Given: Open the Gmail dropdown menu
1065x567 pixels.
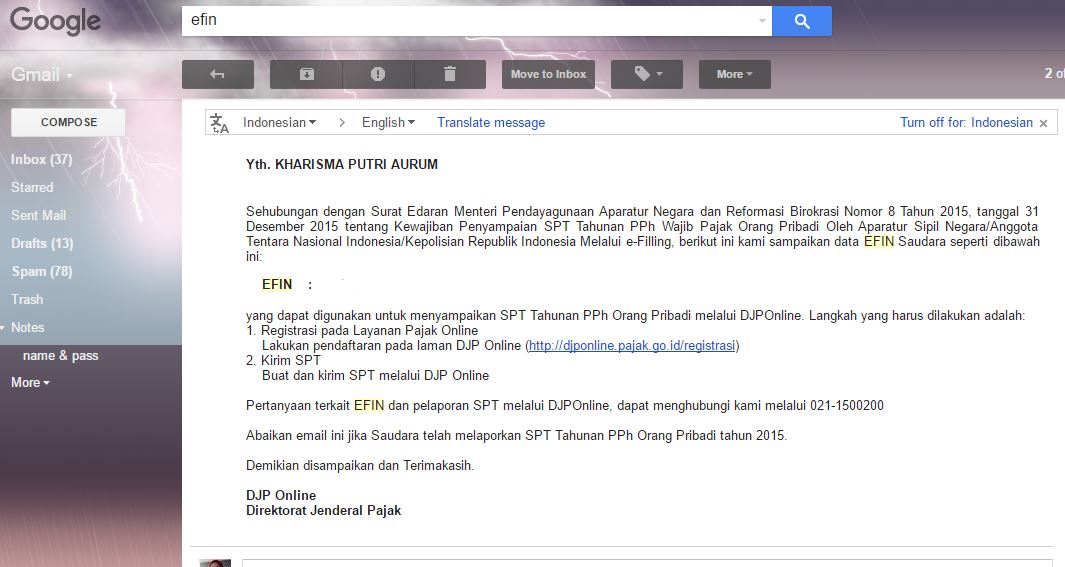Looking at the screenshot, I should pos(41,74).
